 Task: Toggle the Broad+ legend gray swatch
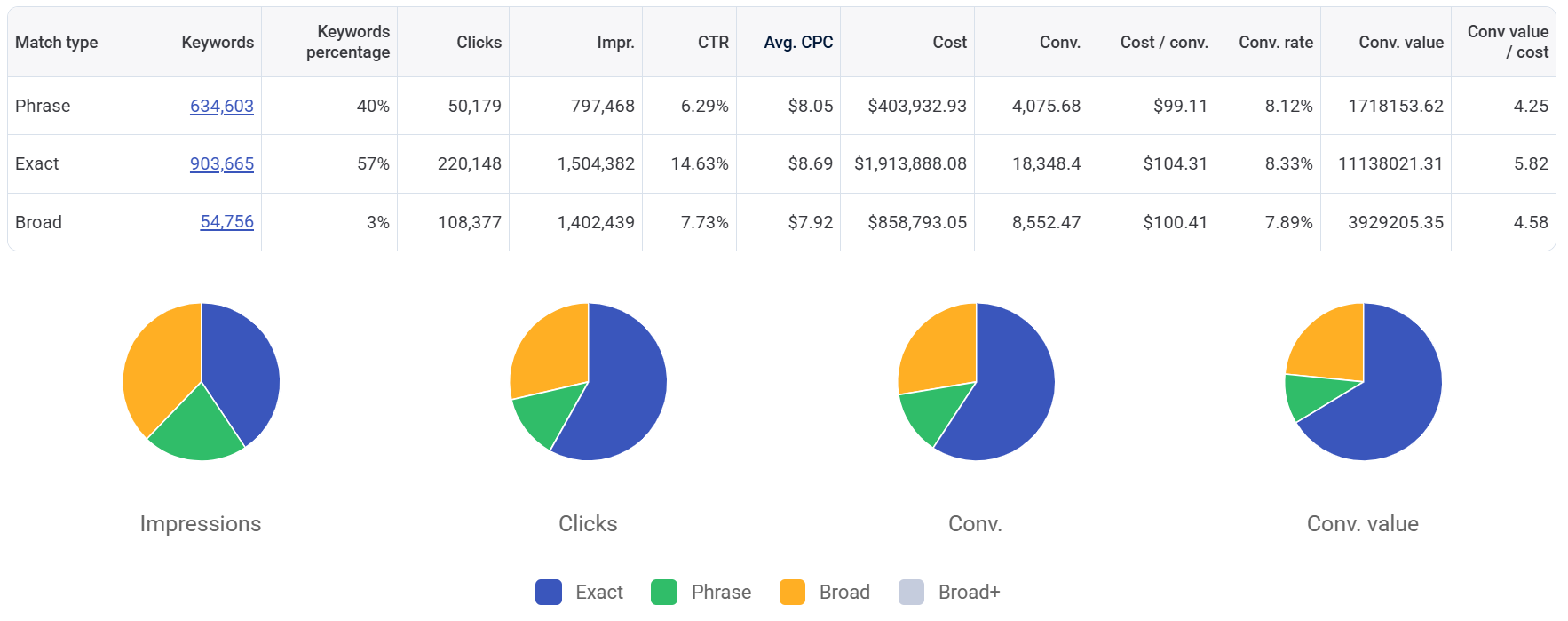pyautogui.click(x=911, y=593)
